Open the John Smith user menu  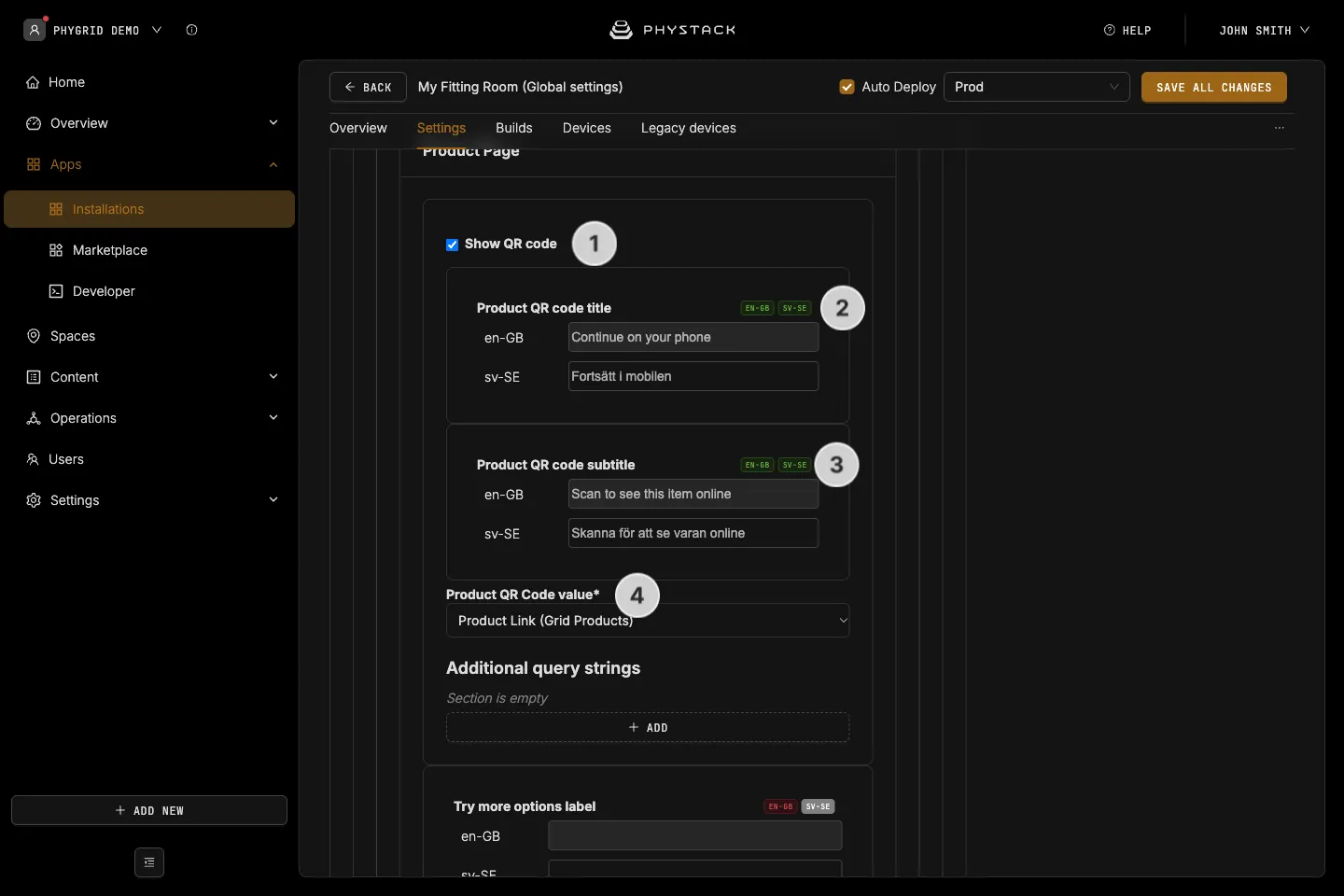click(x=1265, y=30)
